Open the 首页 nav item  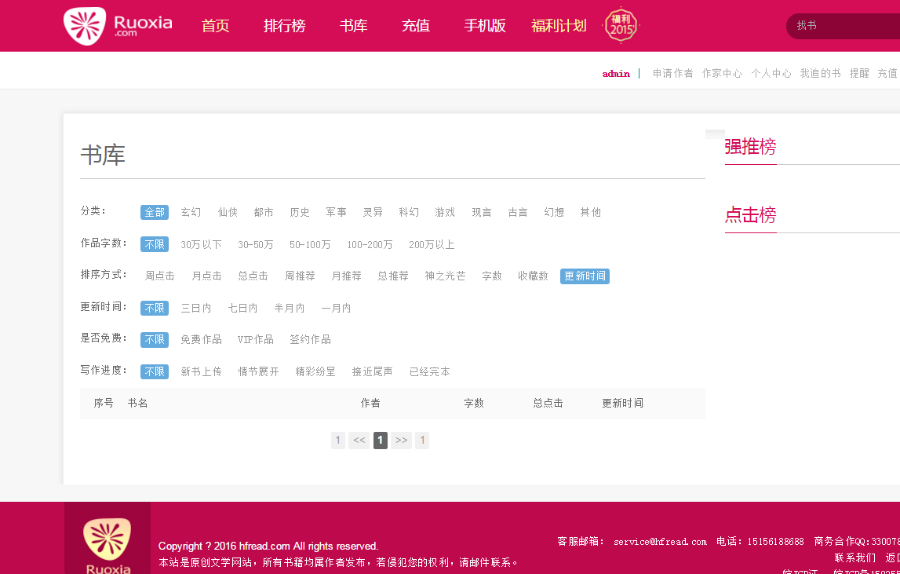point(215,26)
